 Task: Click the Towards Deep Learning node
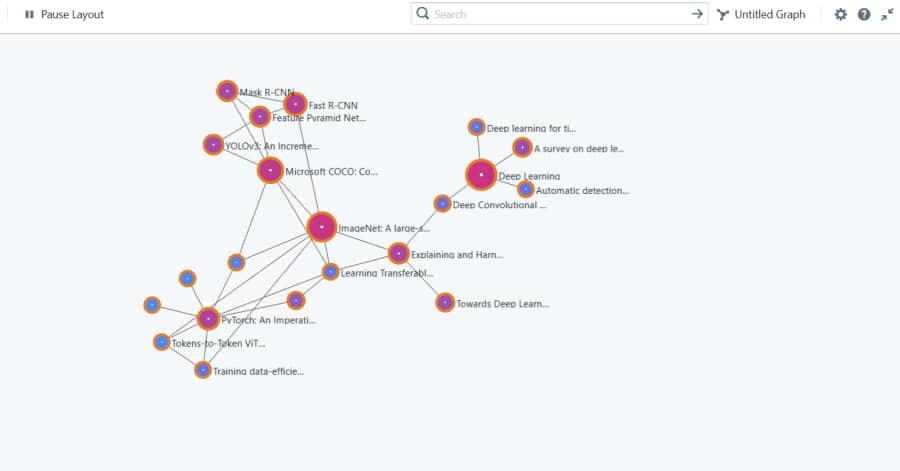pyautogui.click(x=445, y=302)
